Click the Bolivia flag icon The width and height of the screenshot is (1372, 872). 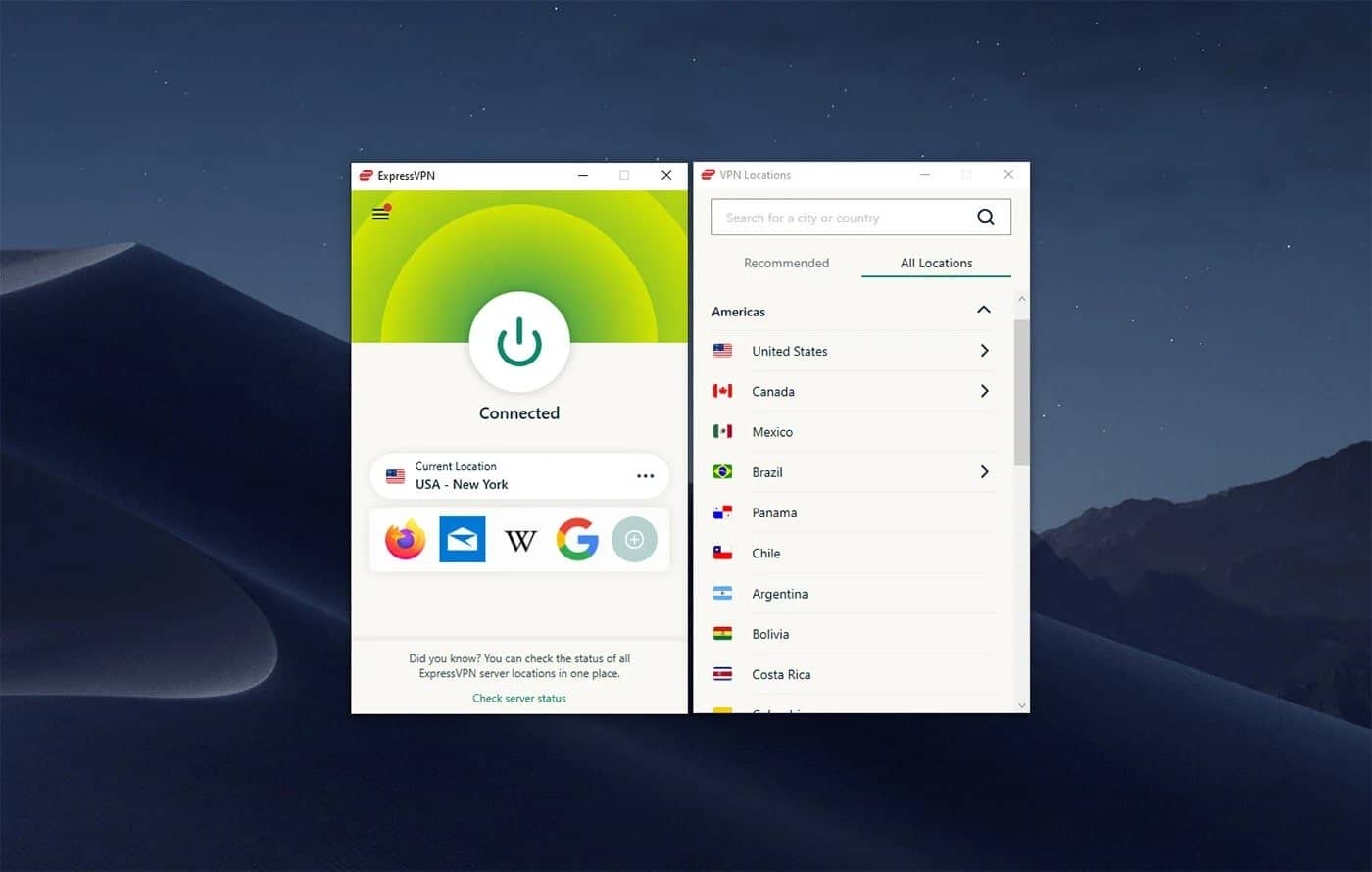coord(722,634)
